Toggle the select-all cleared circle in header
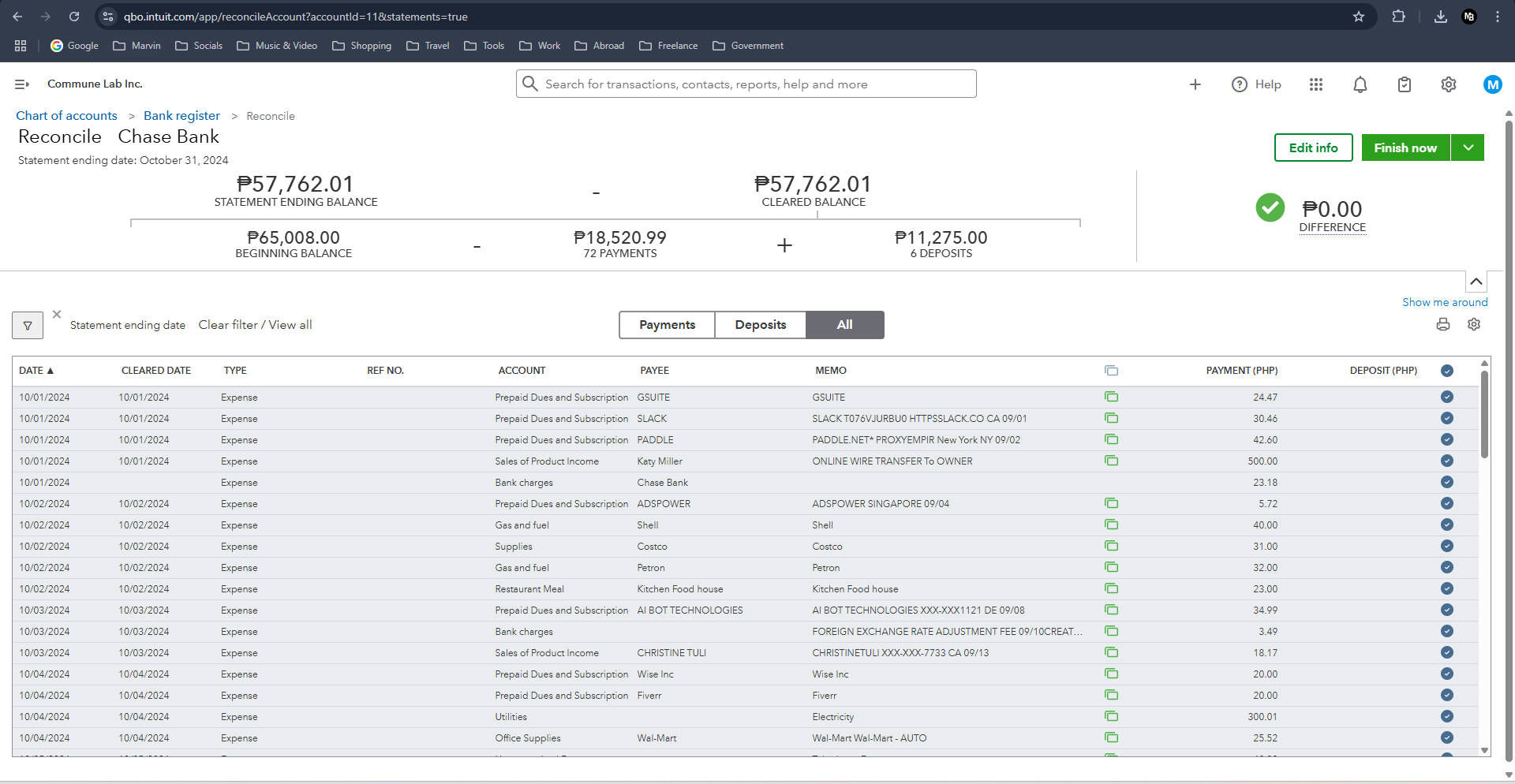 click(1446, 371)
